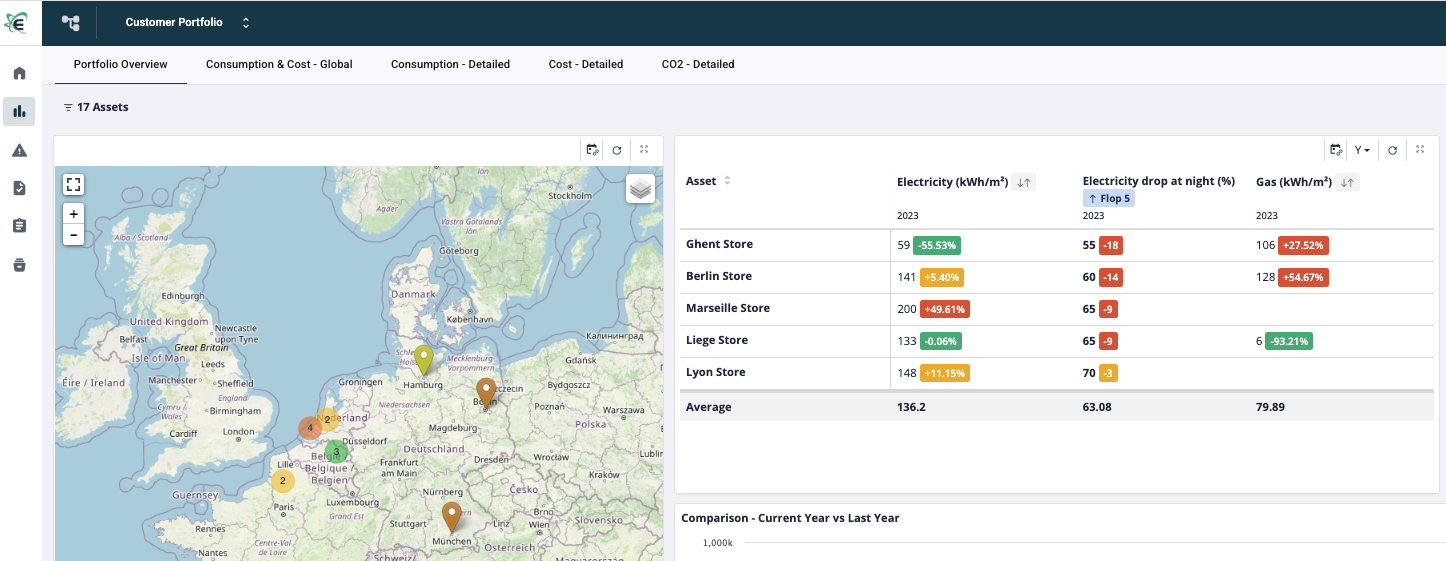The width and height of the screenshot is (1446, 561).
Task: Open the archive box sidebar icon
Action: (x=19, y=265)
